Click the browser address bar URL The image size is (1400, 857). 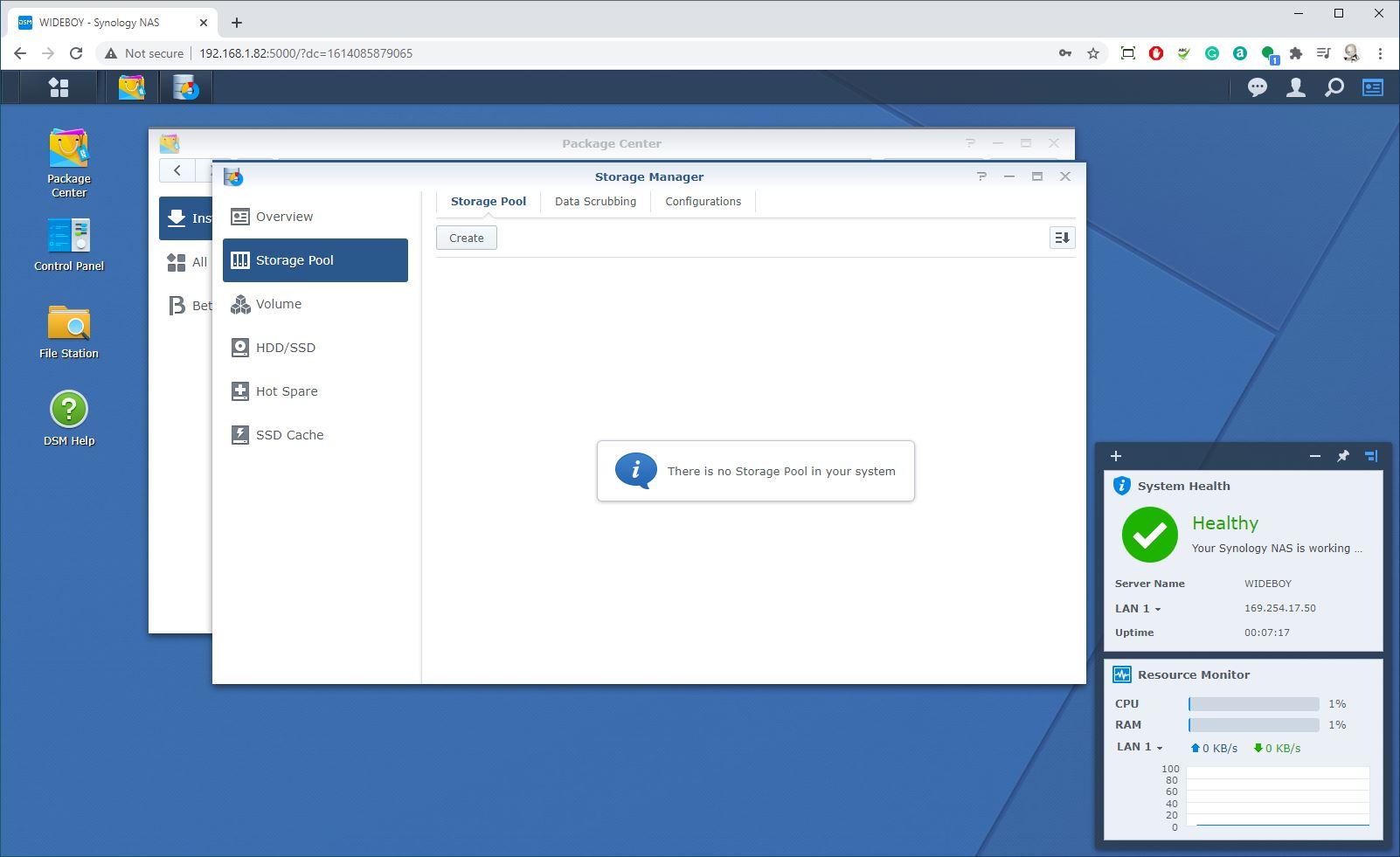[306, 53]
